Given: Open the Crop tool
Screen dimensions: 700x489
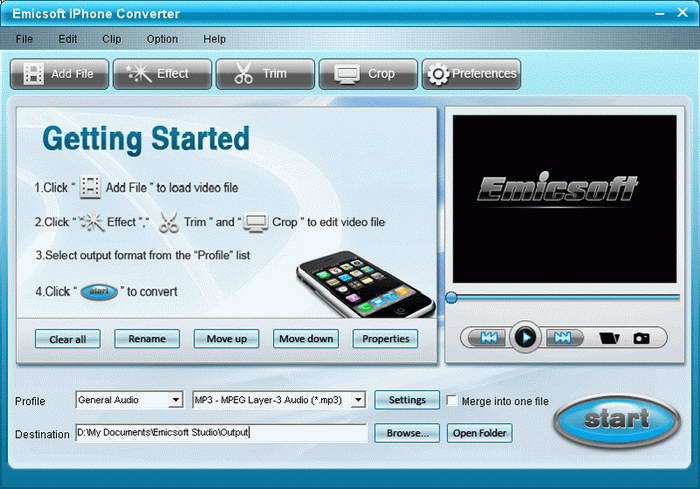Looking at the screenshot, I should (x=368, y=74).
